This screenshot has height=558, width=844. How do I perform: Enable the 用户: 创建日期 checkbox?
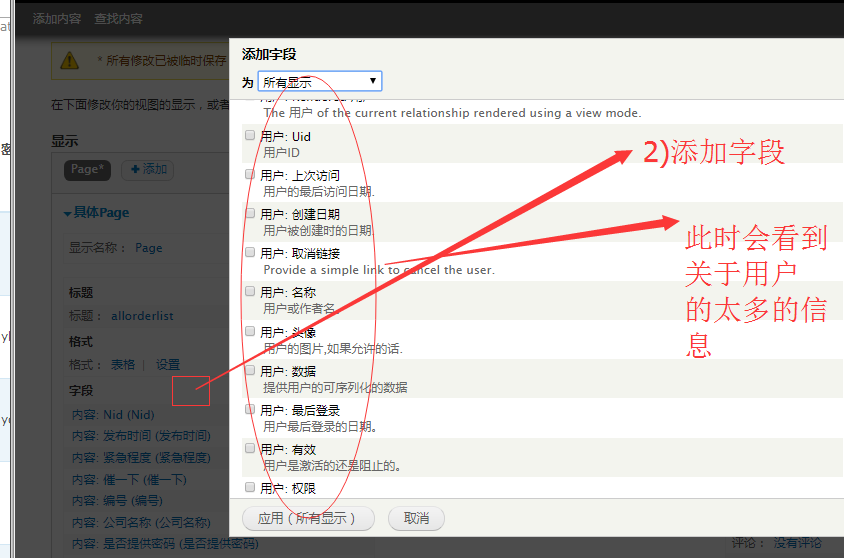coord(250,214)
